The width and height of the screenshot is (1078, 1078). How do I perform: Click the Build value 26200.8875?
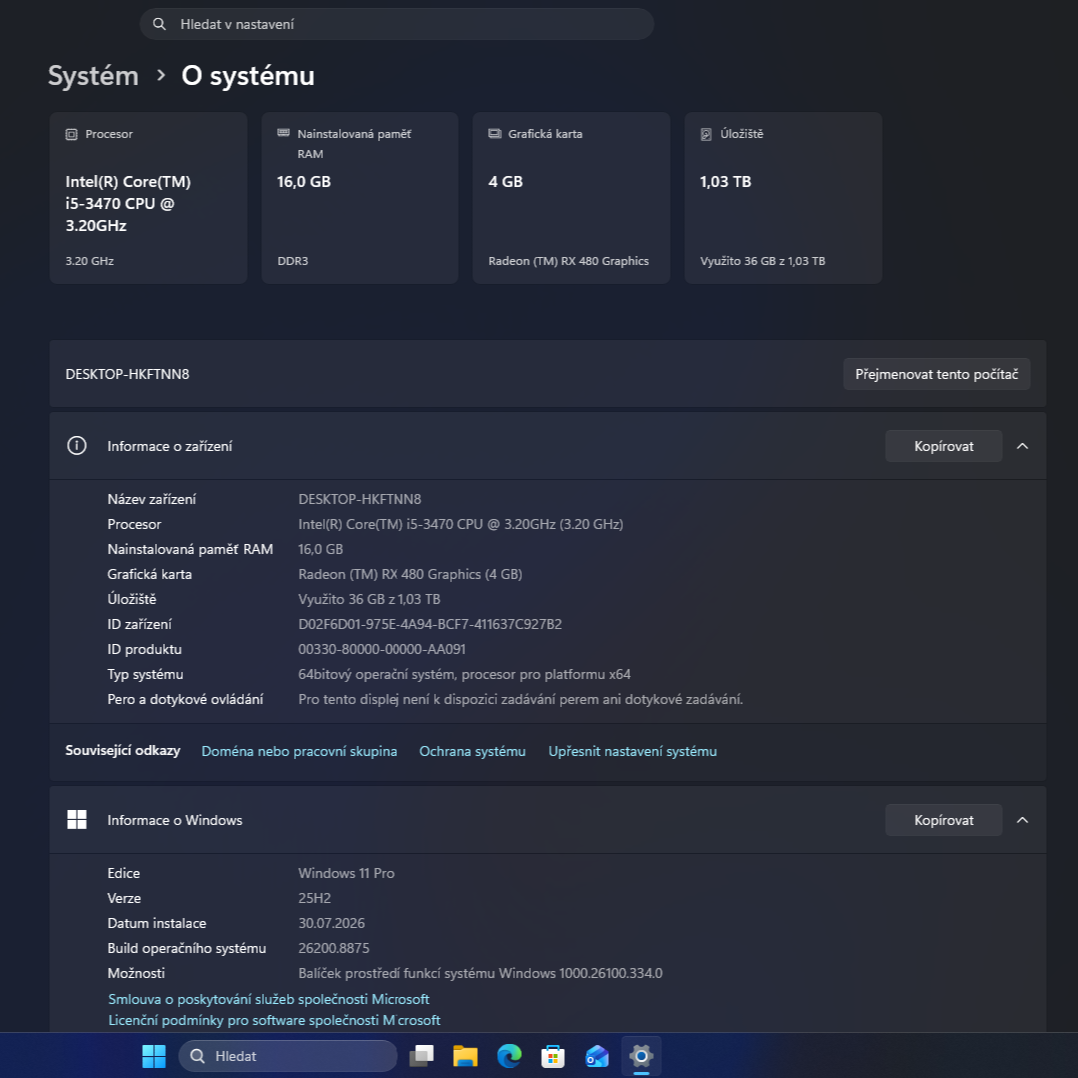(x=333, y=948)
